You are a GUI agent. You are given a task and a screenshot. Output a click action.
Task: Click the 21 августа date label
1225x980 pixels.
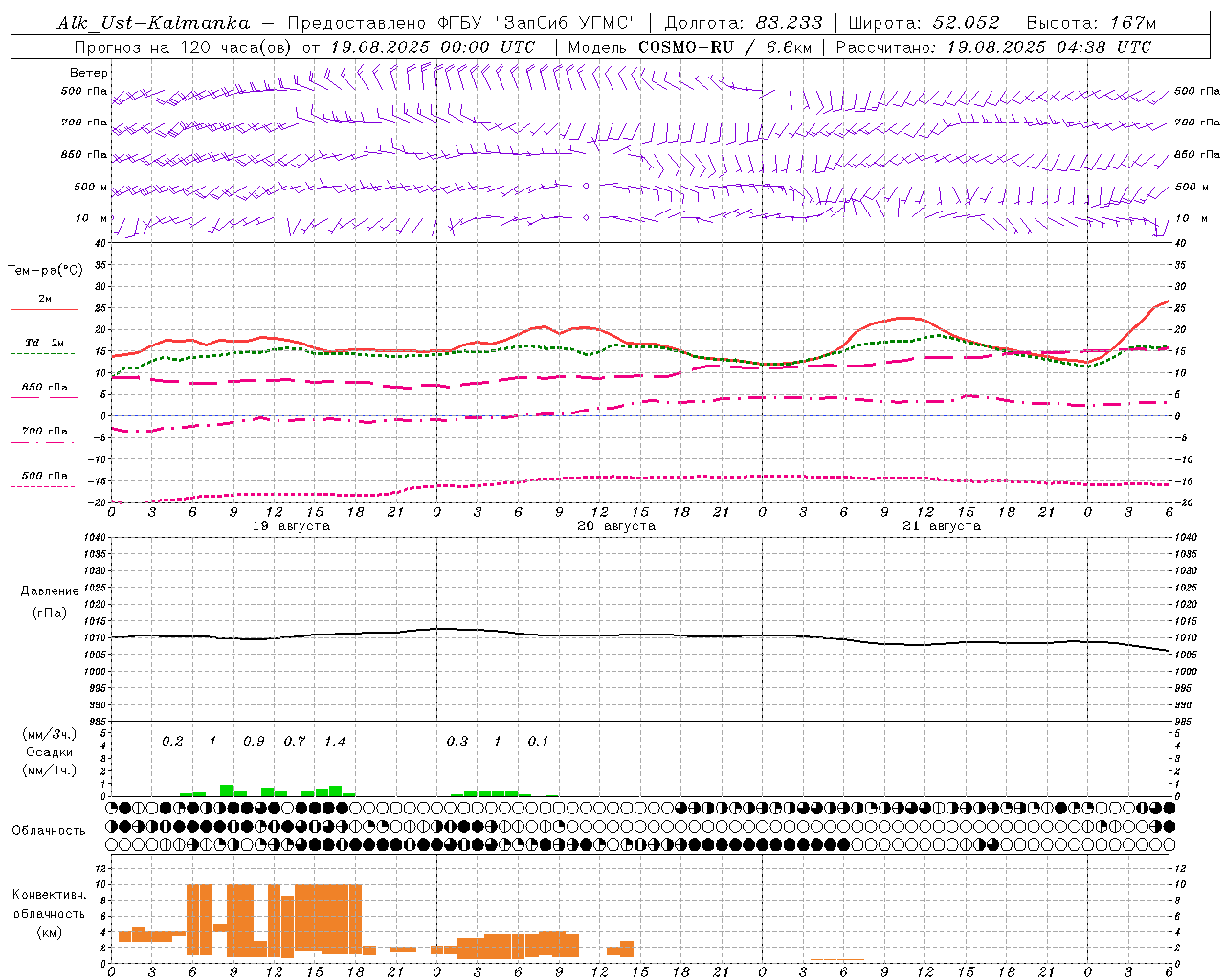tap(942, 526)
